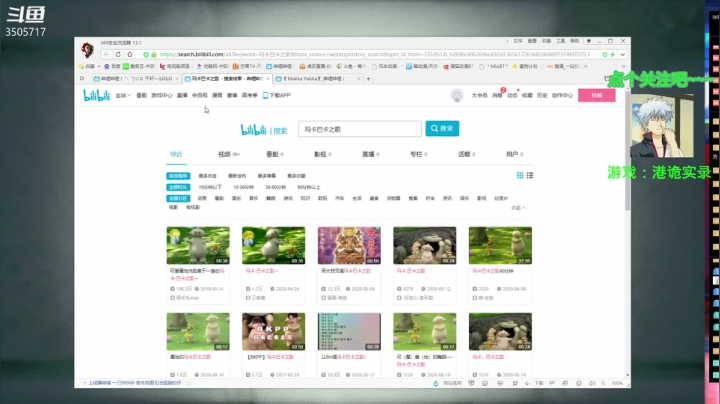Viewport: 720px width, 404px height.
Task: Sort results by 最多点击
Action: [x=207, y=176]
